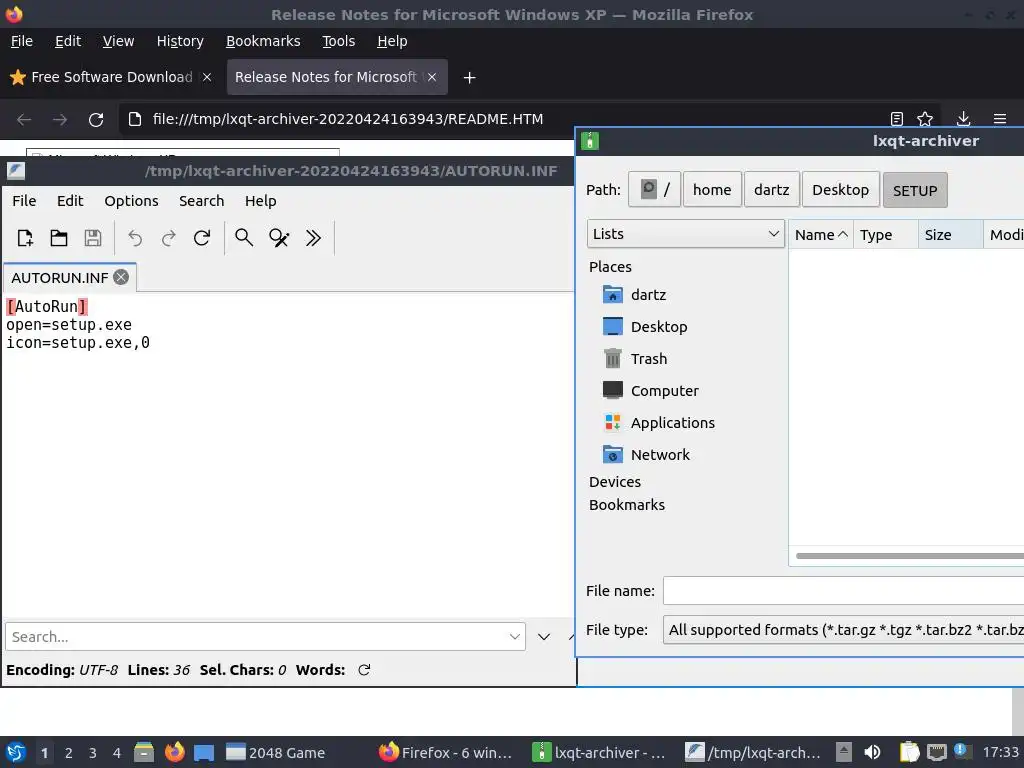This screenshot has height=768, width=1024.
Task: Open the Firefox Bookmarks menu
Action: coord(263,41)
